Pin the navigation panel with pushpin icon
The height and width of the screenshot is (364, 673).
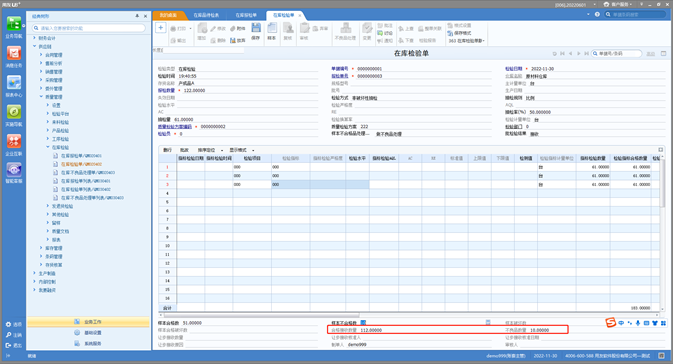[x=137, y=16]
